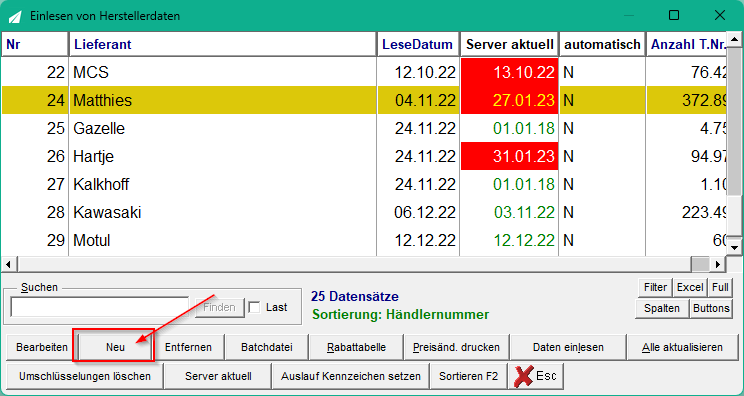This screenshot has width=744, height=396.
Task: Sort by the Lieferant column header
Action: (223, 45)
